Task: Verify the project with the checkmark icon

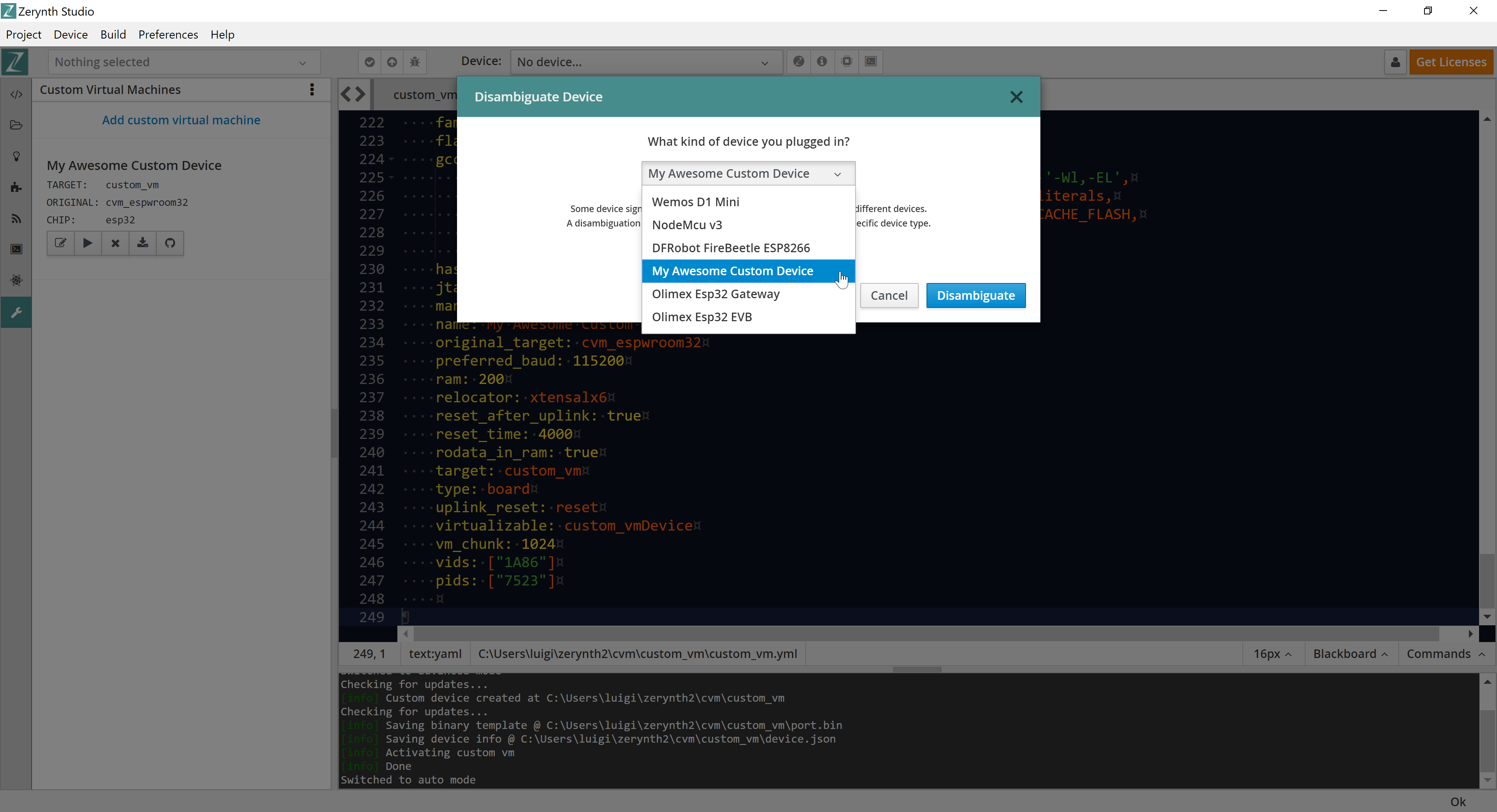Action: 369,62
